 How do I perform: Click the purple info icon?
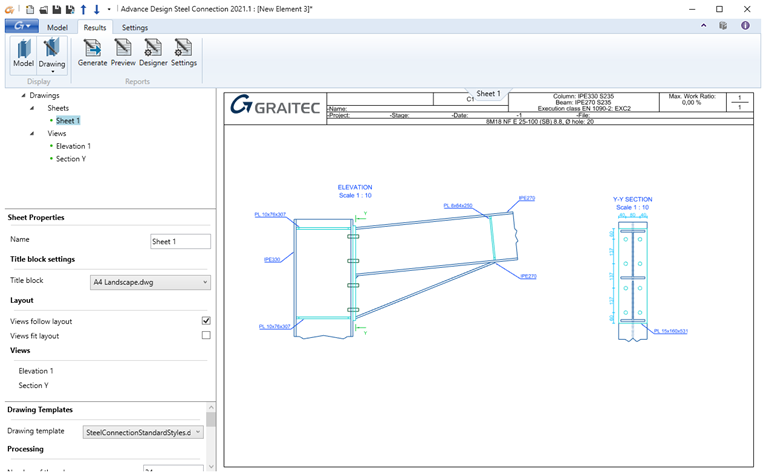coord(745,26)
